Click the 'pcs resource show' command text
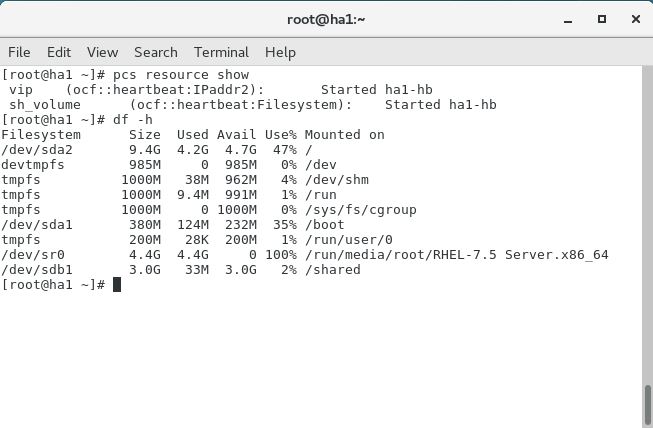 pyautogui.click(x=181, y=75)
